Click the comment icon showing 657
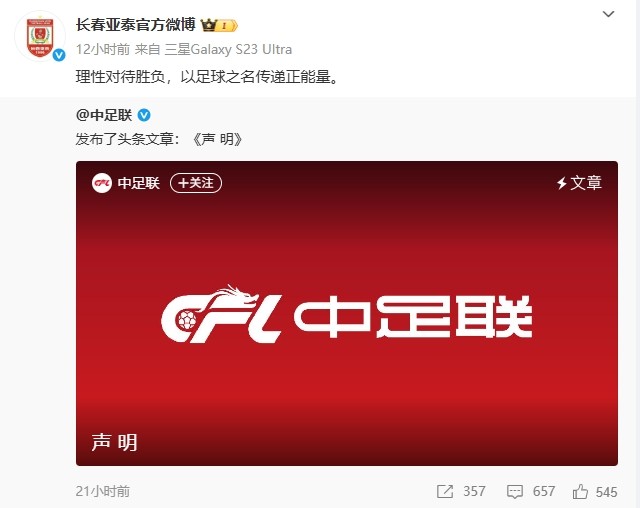Screen dimensions: 640x508 [514, 491]
